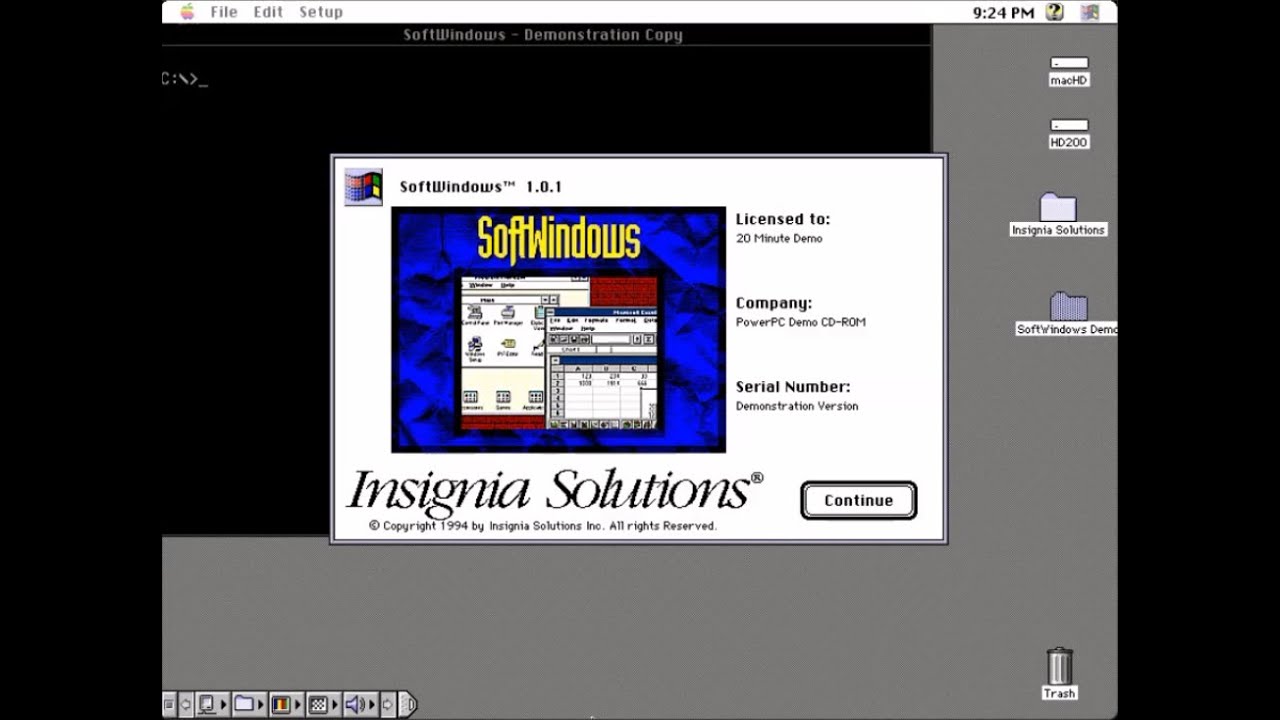
Task: Select the SoftWindows Demo folder
Action: pyautogui.click(x=1067, y=314)
